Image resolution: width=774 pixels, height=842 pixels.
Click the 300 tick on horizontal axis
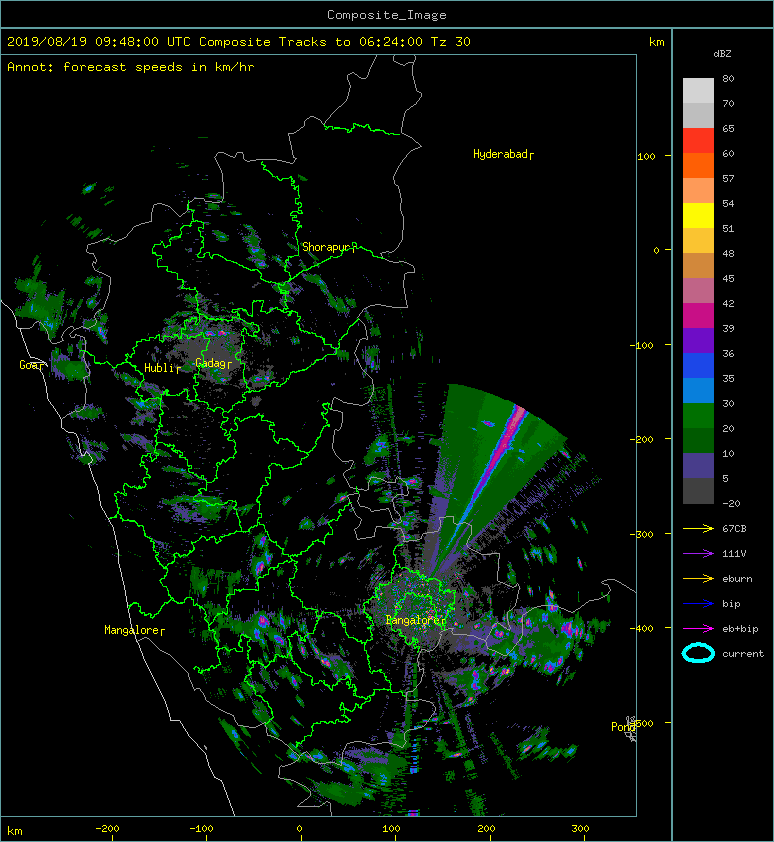(x=581, y=829)
